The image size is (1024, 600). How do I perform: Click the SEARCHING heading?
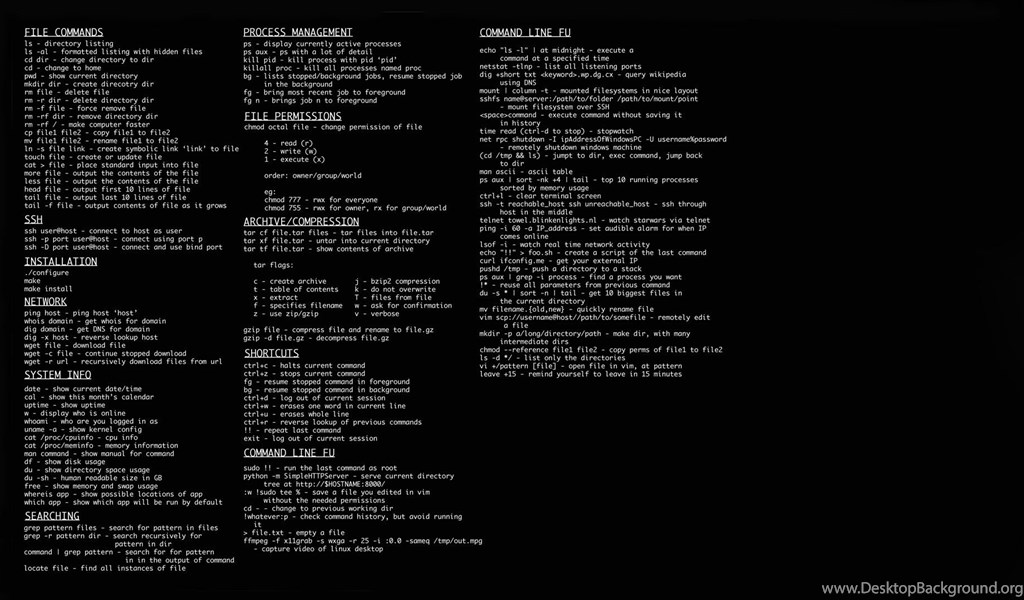tap(52, 516)
